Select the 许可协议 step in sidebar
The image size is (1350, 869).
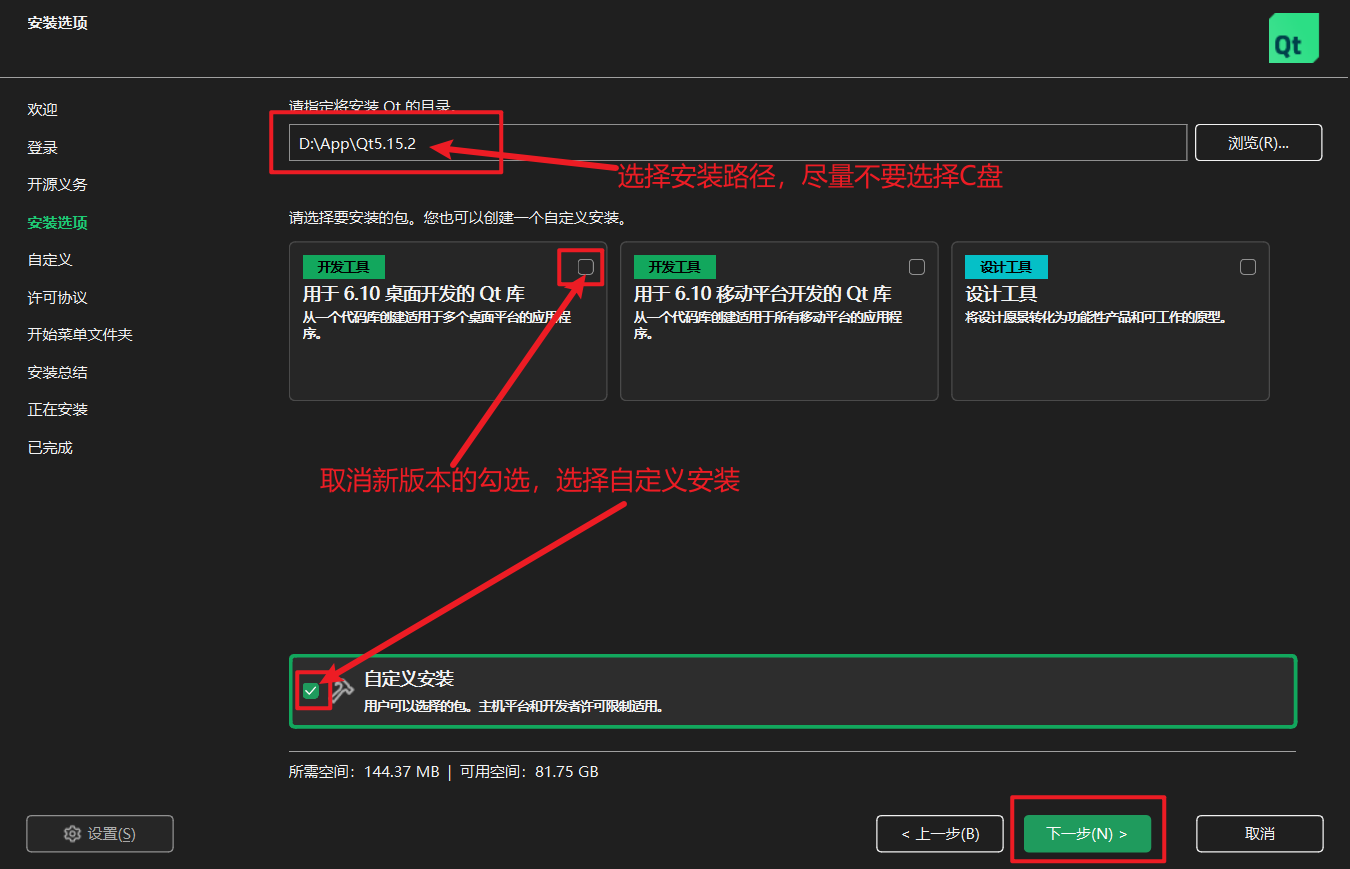[x=58, y=298]
